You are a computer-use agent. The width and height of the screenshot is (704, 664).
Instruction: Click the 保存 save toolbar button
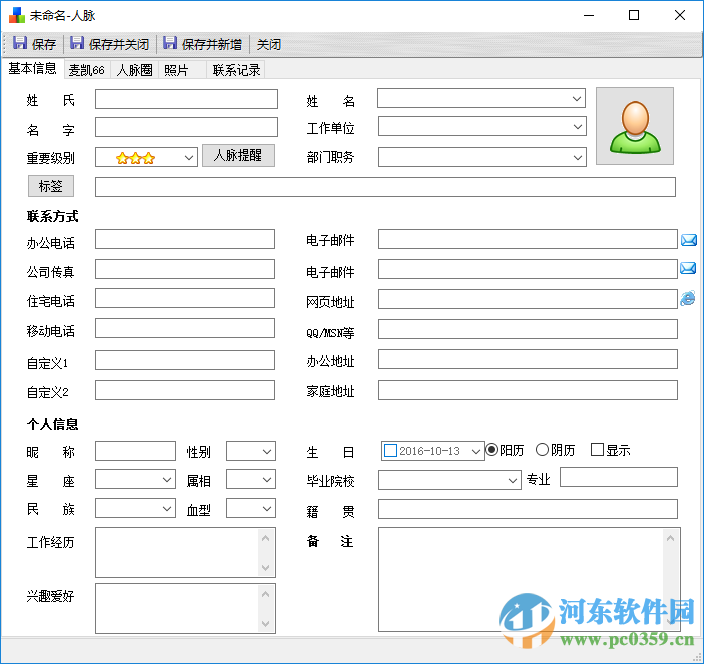34,44
